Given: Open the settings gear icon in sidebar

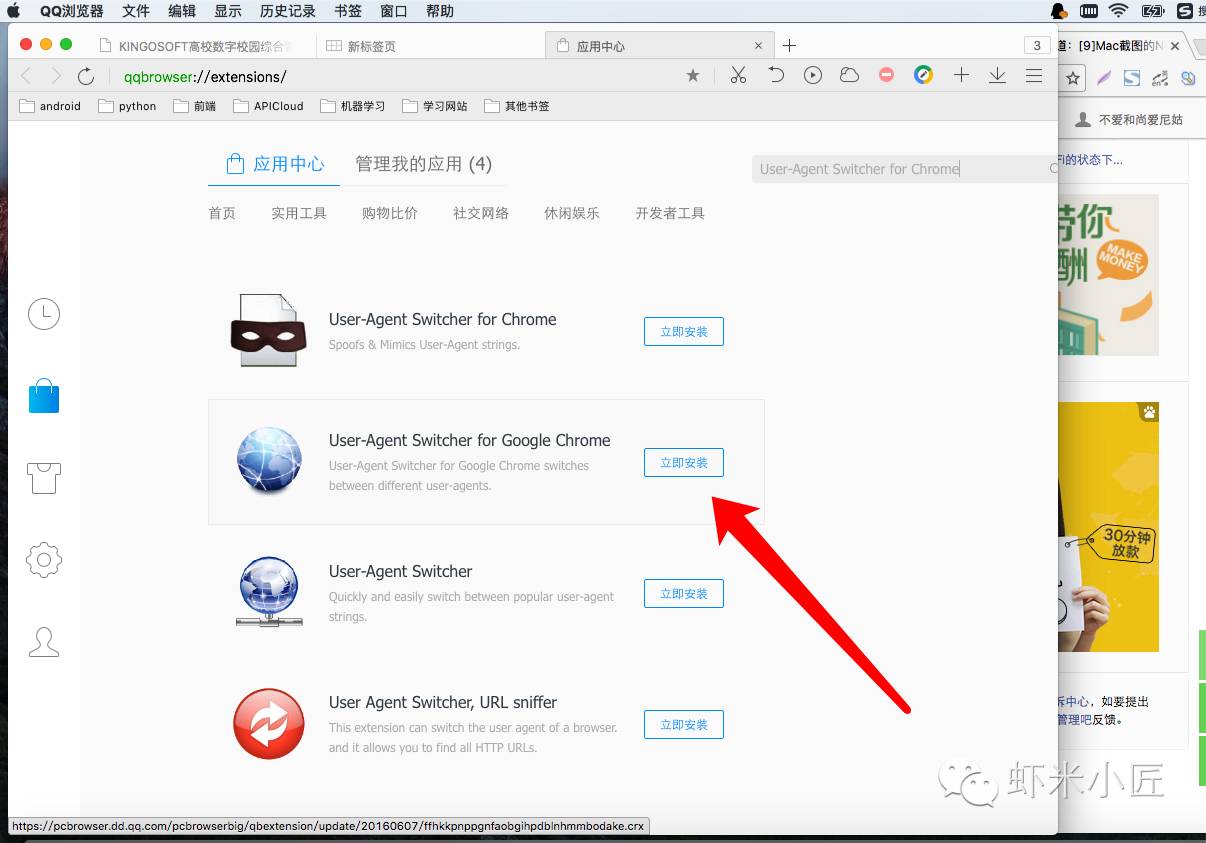Looking at the screenshot, I should click(x=44, y=559).
